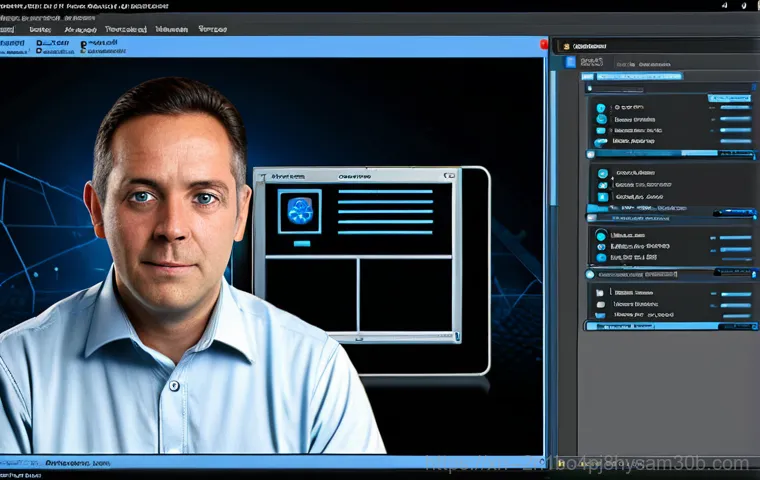
Task: Click the cyan circle icon of the first list row
Action: (601, 108)
